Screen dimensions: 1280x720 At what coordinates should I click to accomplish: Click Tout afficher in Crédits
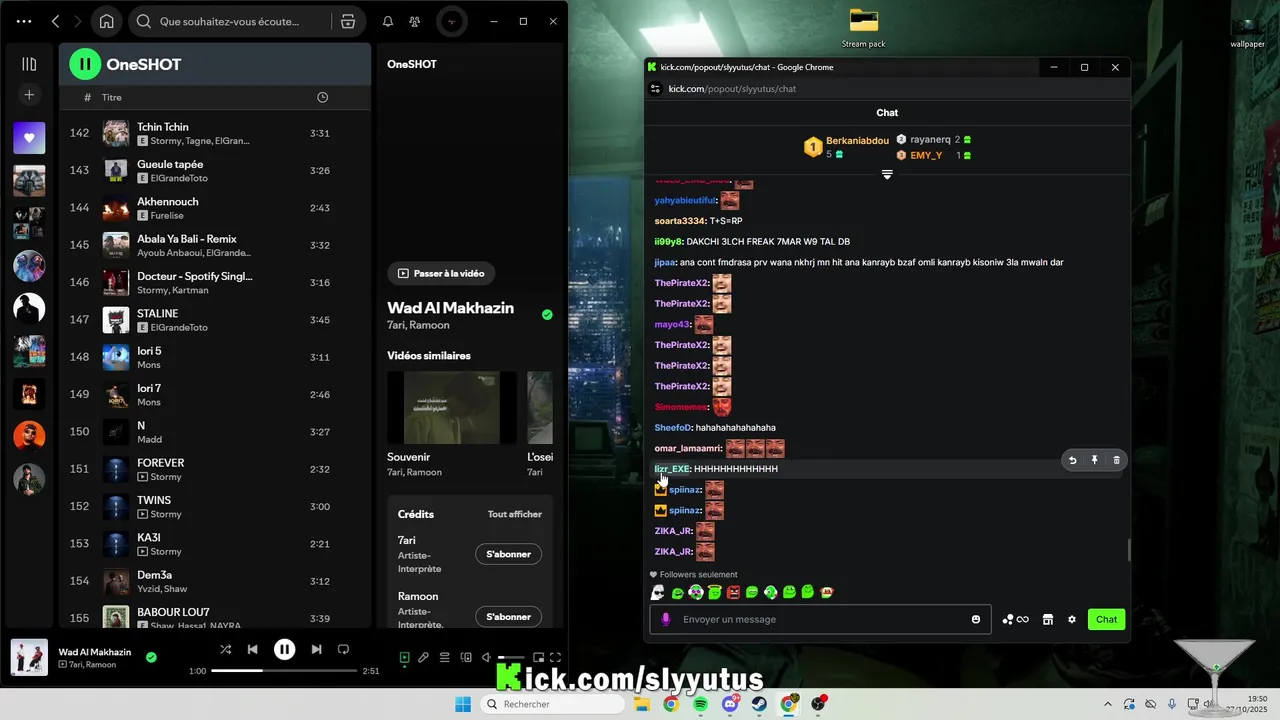coord(514,514)
